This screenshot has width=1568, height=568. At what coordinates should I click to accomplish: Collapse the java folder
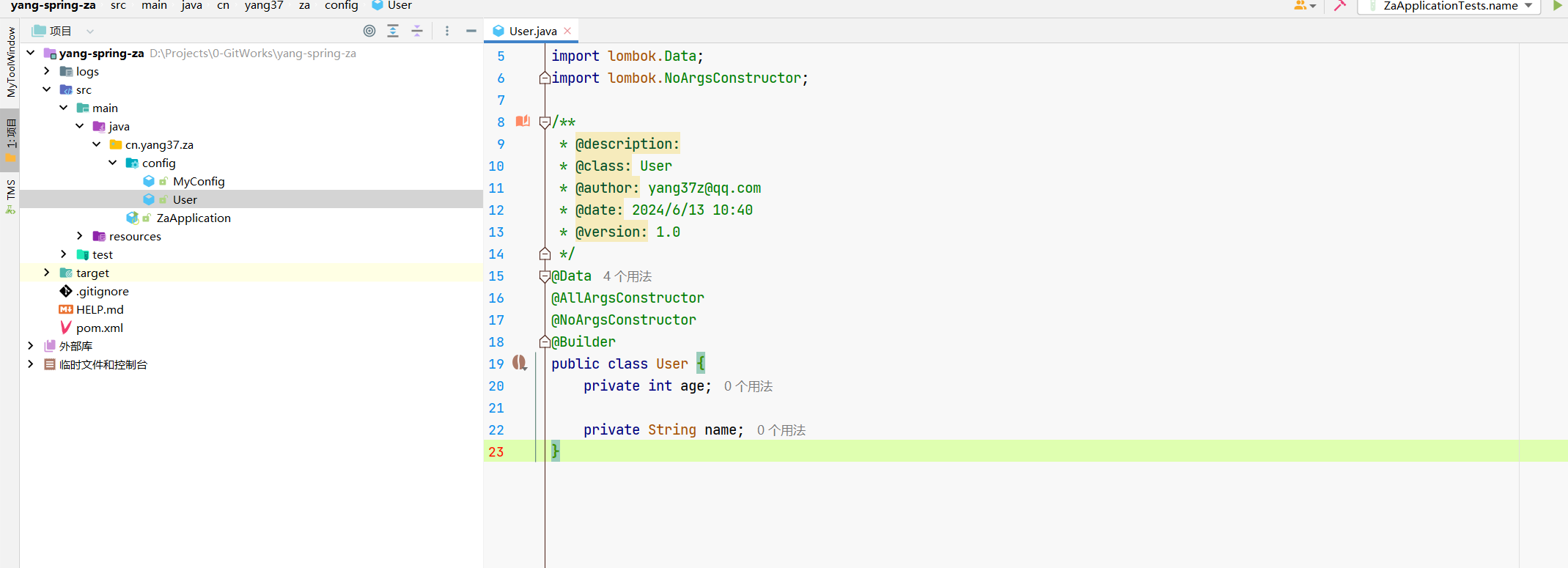(x=80, y=126)
